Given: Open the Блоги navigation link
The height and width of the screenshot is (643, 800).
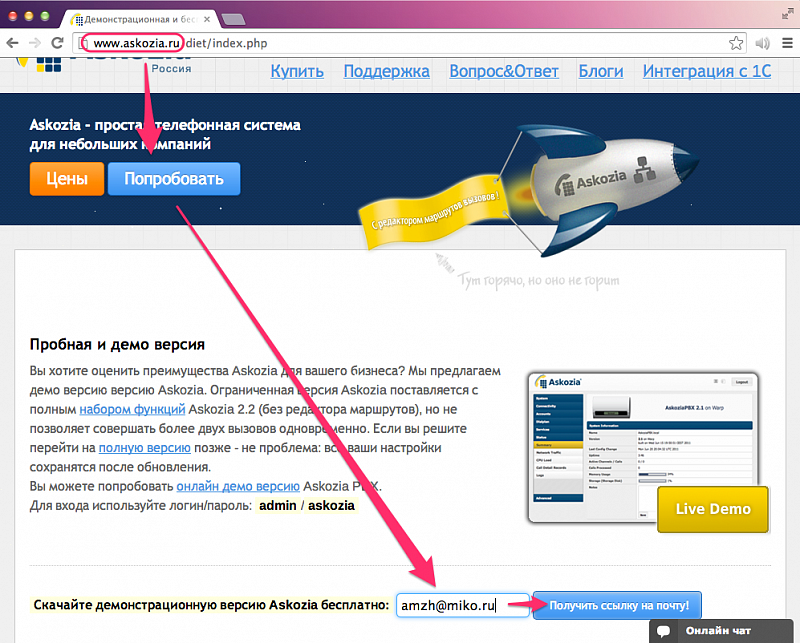Looking at the screenshot, I should (x=601, y=71).
